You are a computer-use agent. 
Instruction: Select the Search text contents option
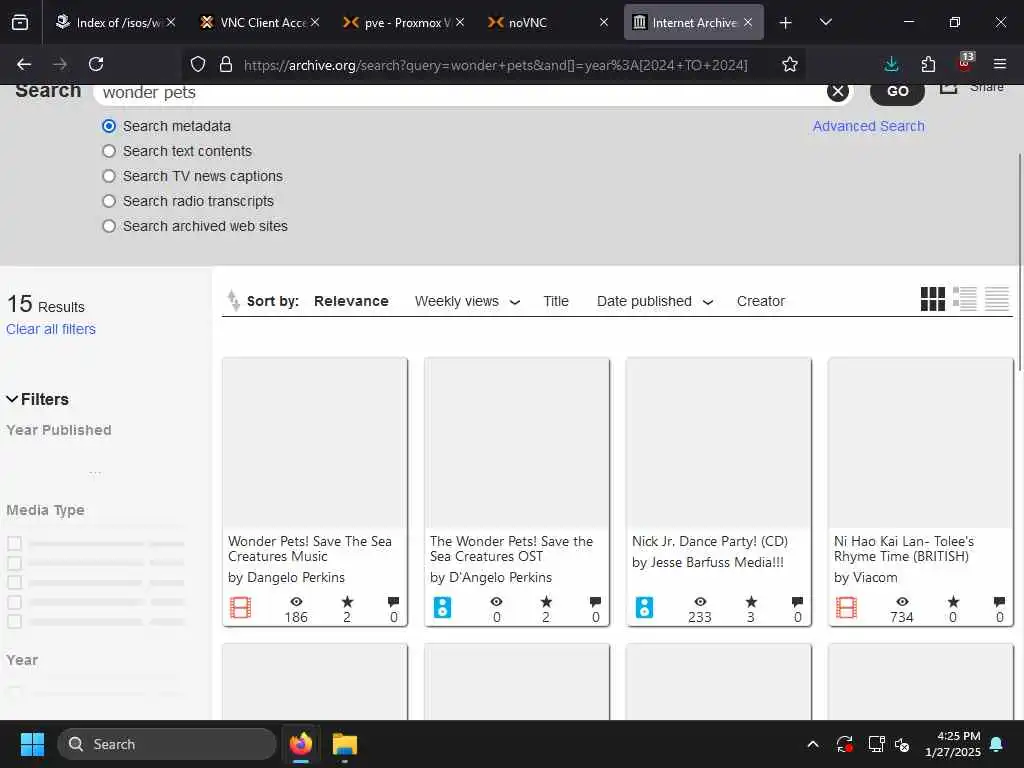[x=109, y=151]
